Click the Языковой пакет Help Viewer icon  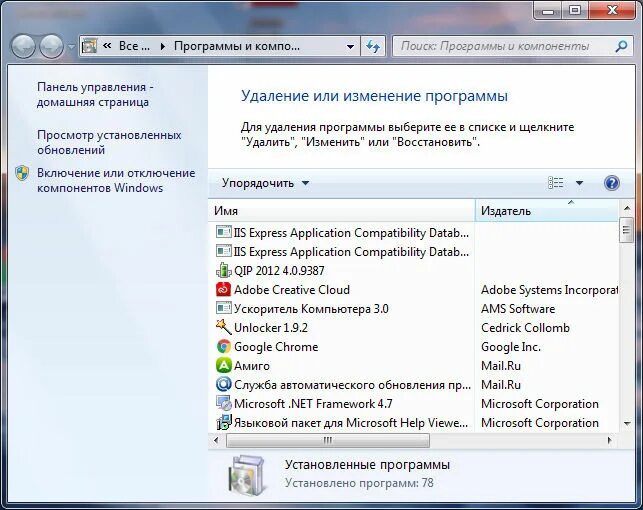[223, 422]
